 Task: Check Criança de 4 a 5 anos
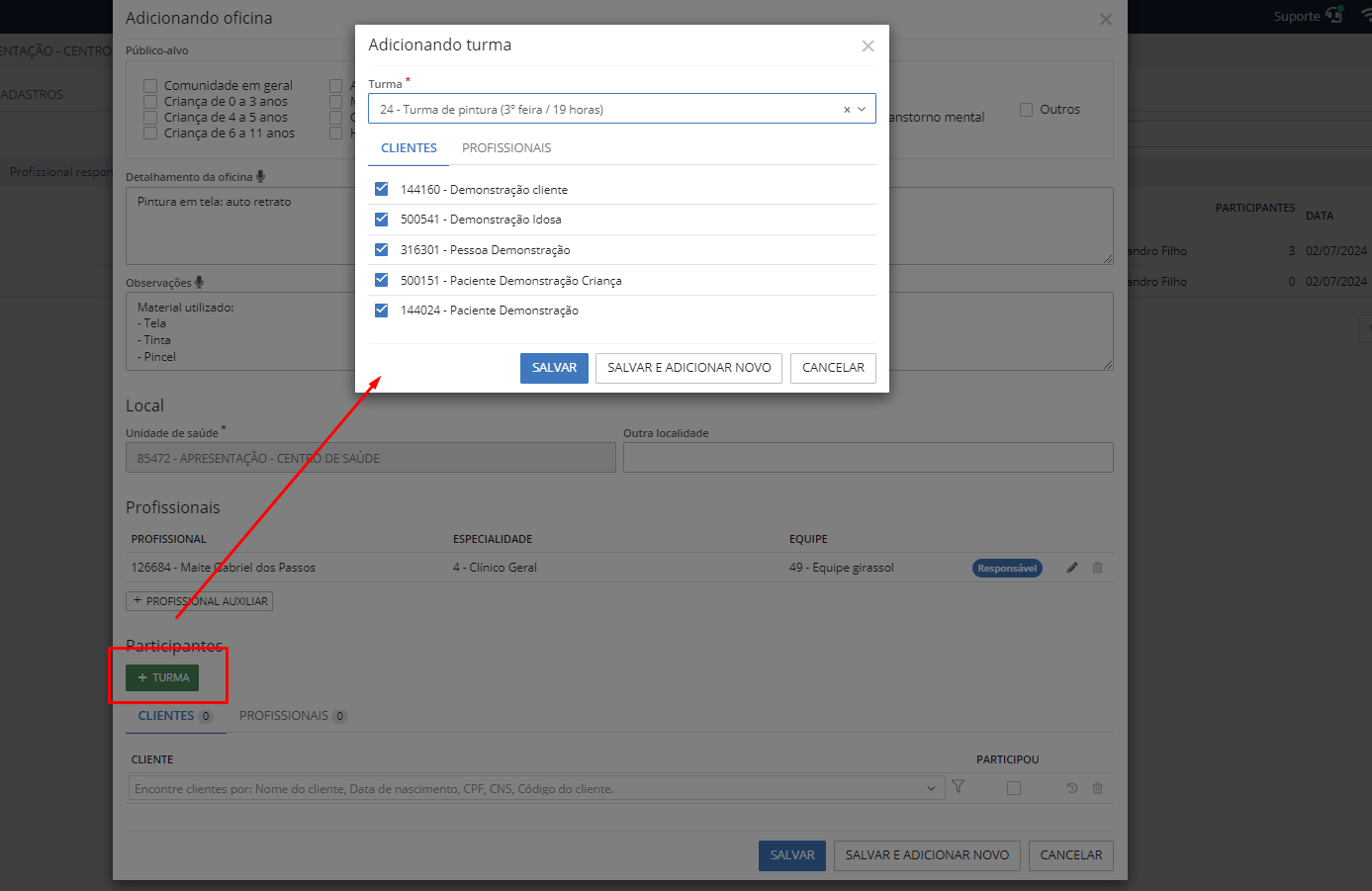point(150,118)
